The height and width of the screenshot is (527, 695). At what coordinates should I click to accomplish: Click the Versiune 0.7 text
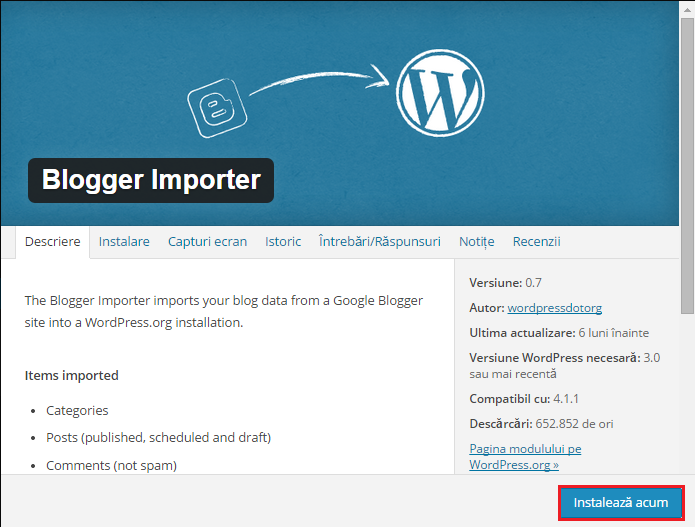pos(505,283)
